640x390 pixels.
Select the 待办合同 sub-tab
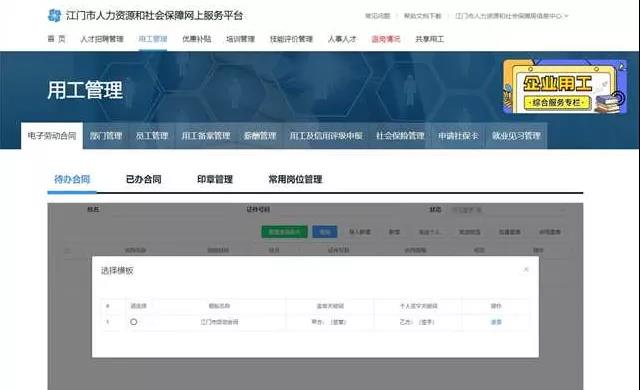(72, 179)
